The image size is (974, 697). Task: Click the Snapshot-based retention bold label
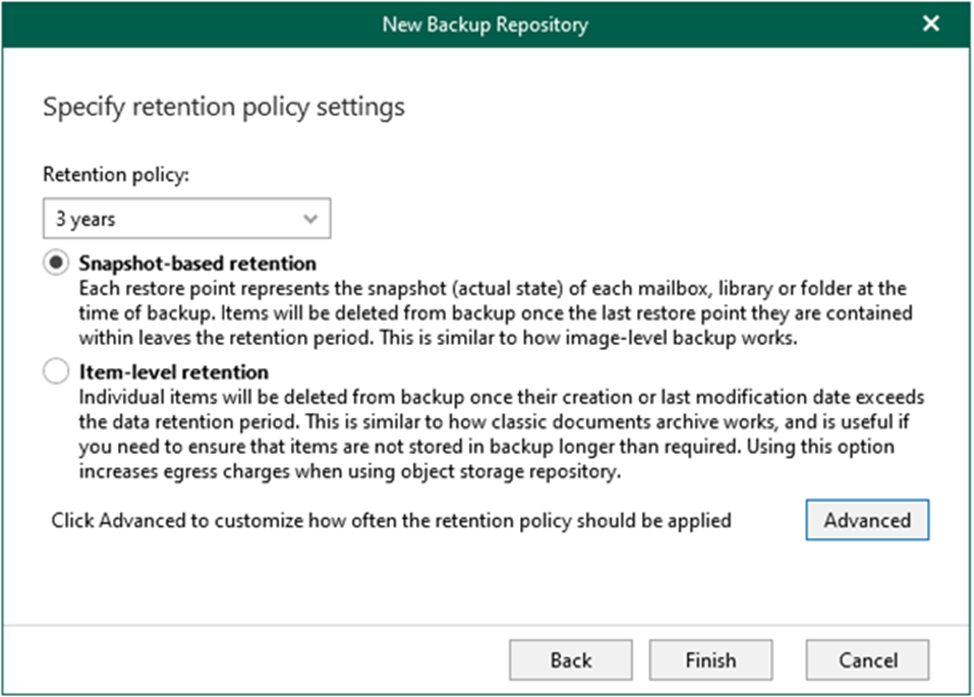coord(198,263)
